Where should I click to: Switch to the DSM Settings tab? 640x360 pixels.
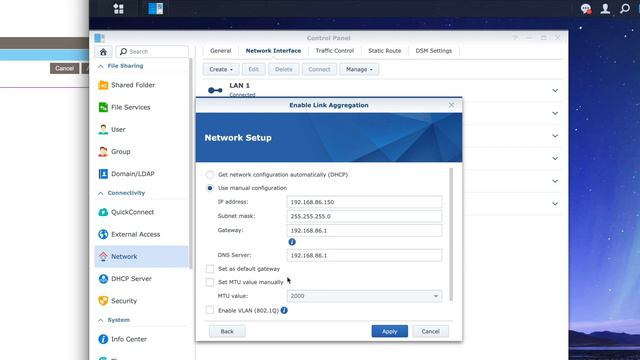coord(433,51)
